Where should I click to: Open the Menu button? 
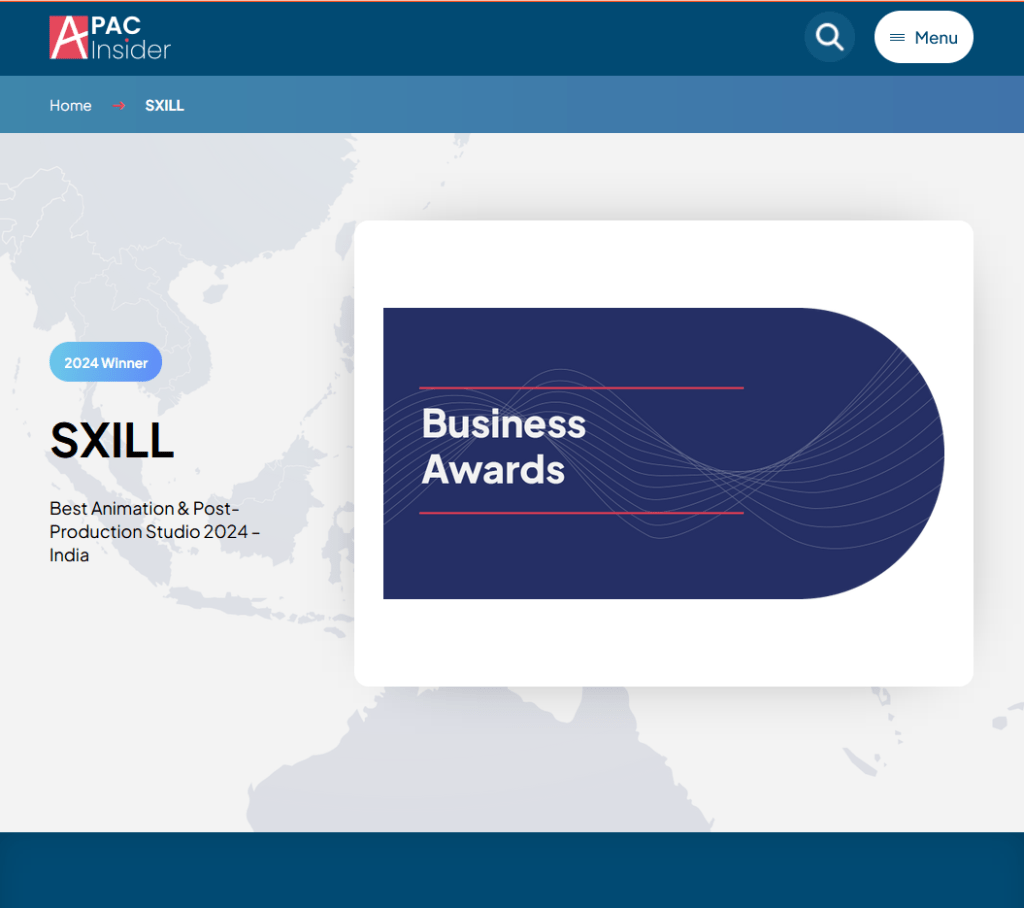click(923, 37)
